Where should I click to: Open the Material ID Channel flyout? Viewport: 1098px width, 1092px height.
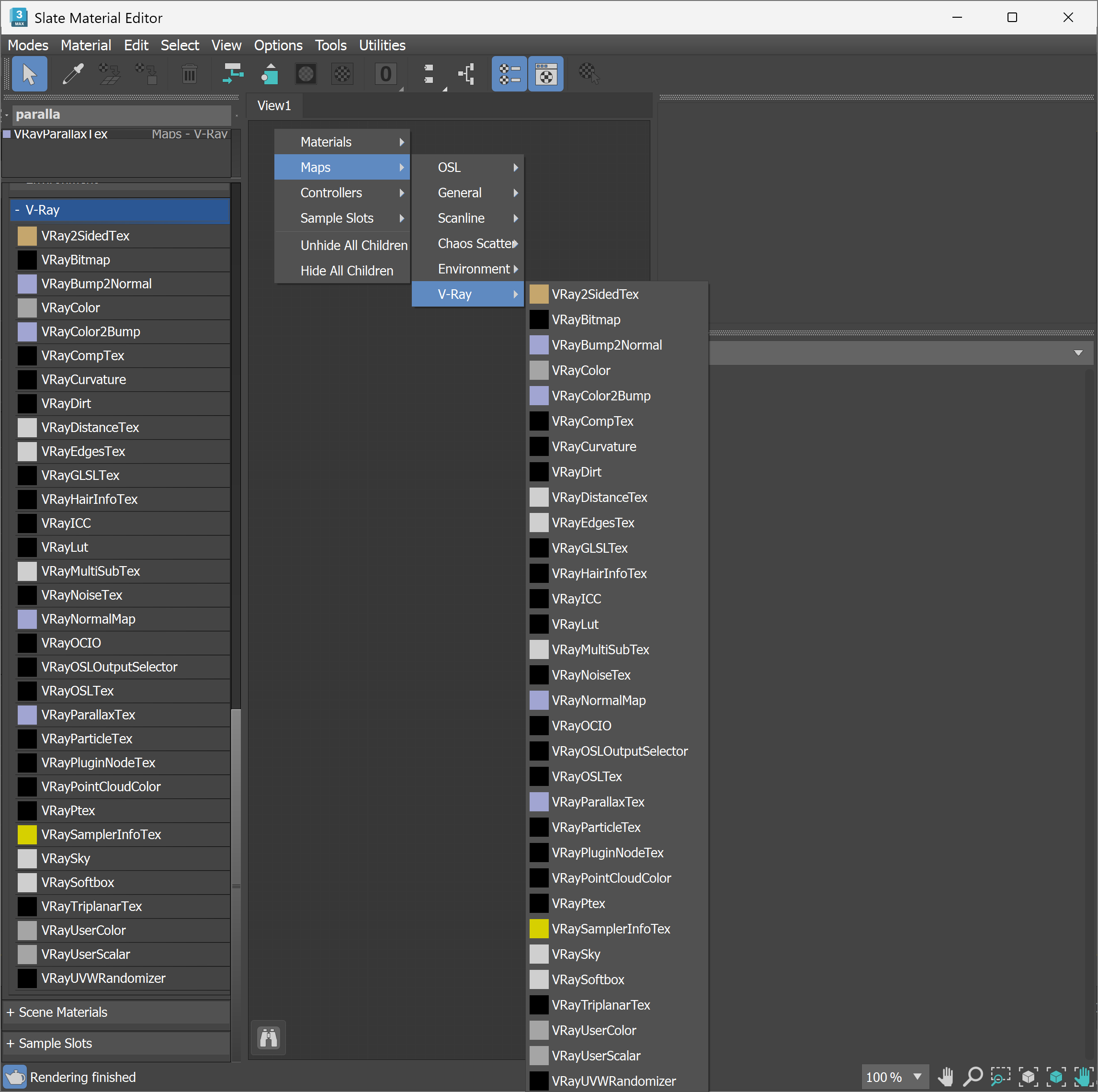[386, 74]
